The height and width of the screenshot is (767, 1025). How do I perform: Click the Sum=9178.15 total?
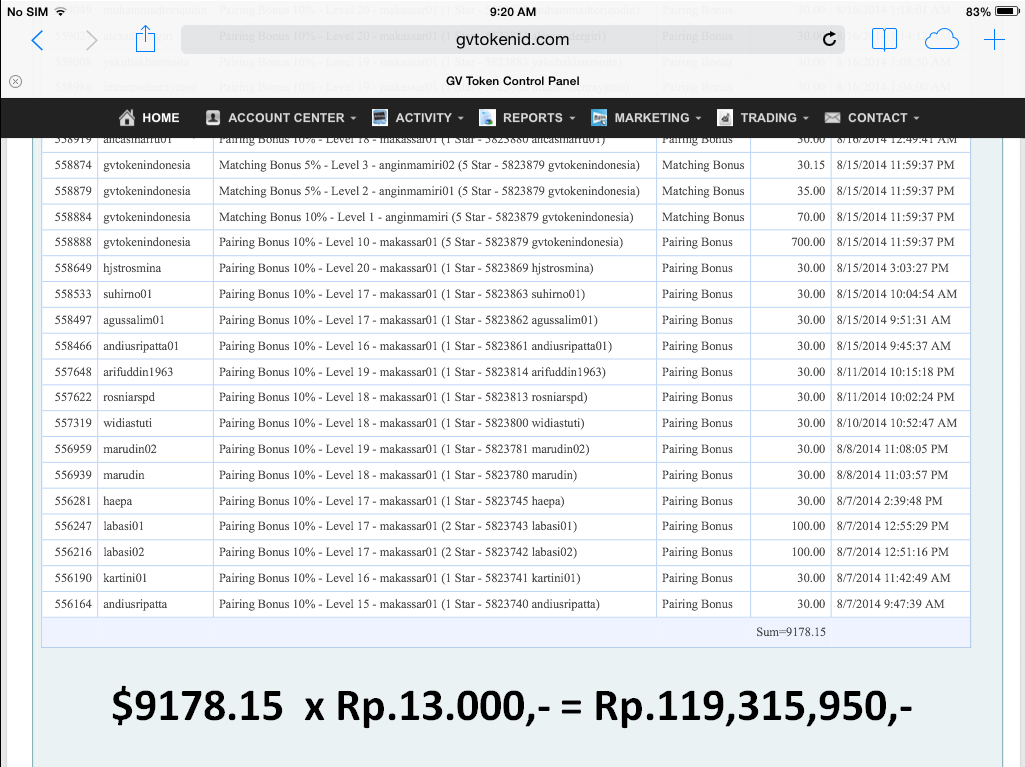click(791, 632)
